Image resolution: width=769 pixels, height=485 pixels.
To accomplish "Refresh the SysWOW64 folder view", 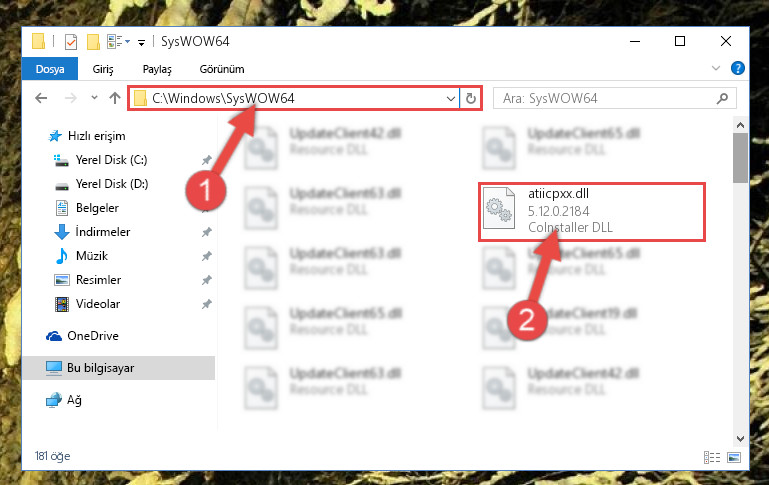I will (471, 99).
